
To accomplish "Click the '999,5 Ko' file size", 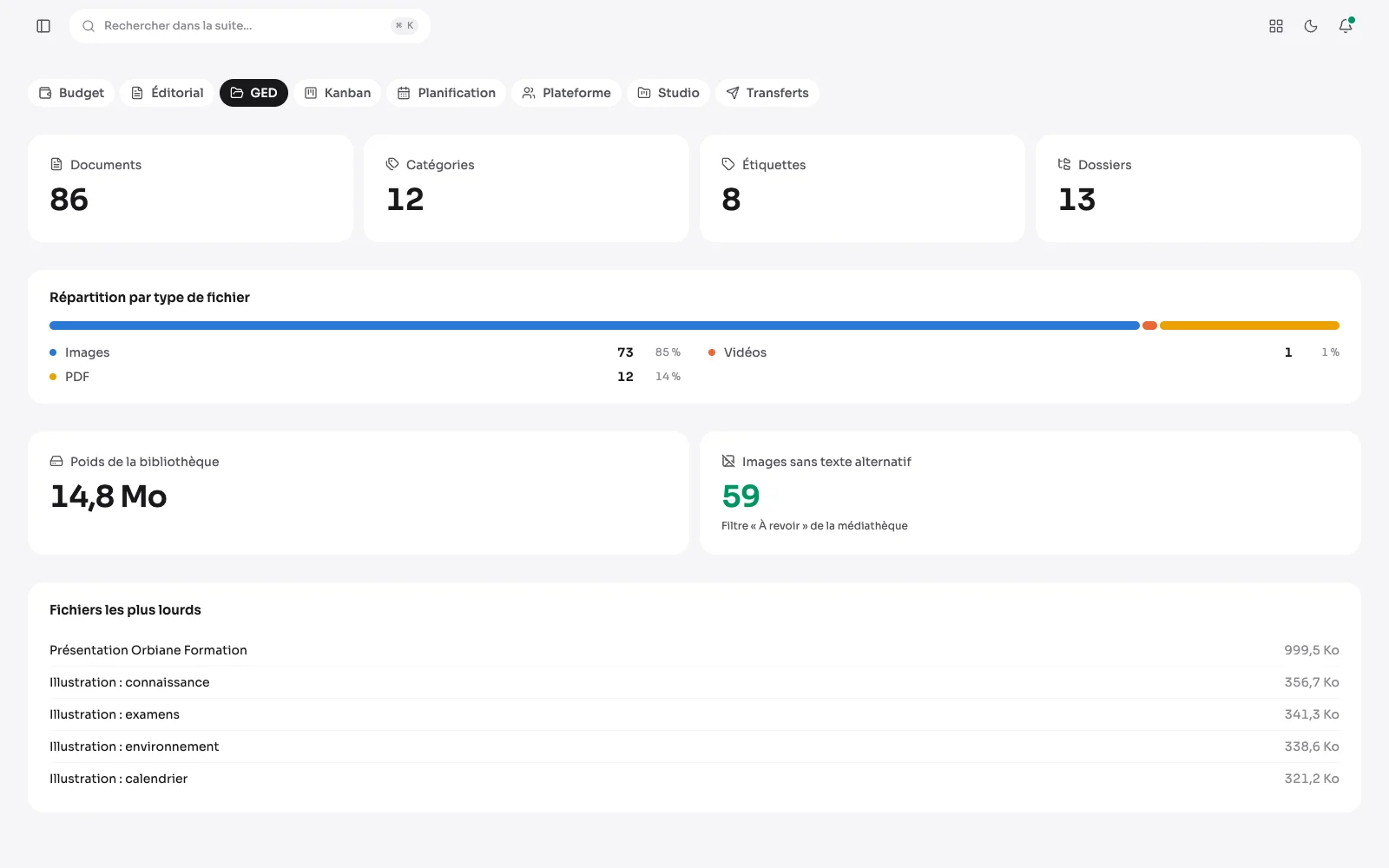I will 1312,650.
